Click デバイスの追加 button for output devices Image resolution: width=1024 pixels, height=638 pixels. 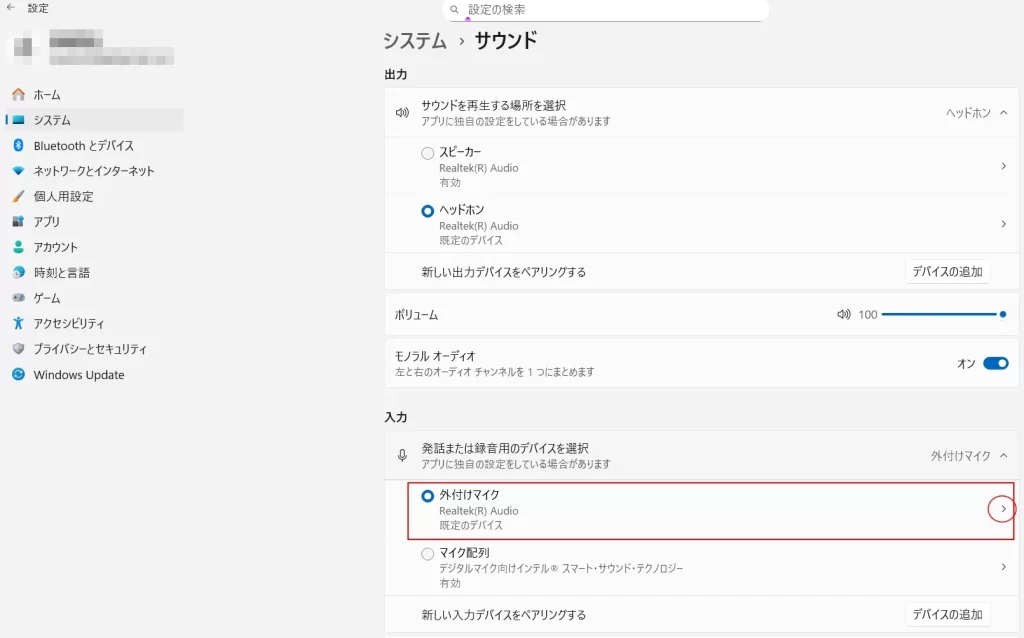coord(948,272)
